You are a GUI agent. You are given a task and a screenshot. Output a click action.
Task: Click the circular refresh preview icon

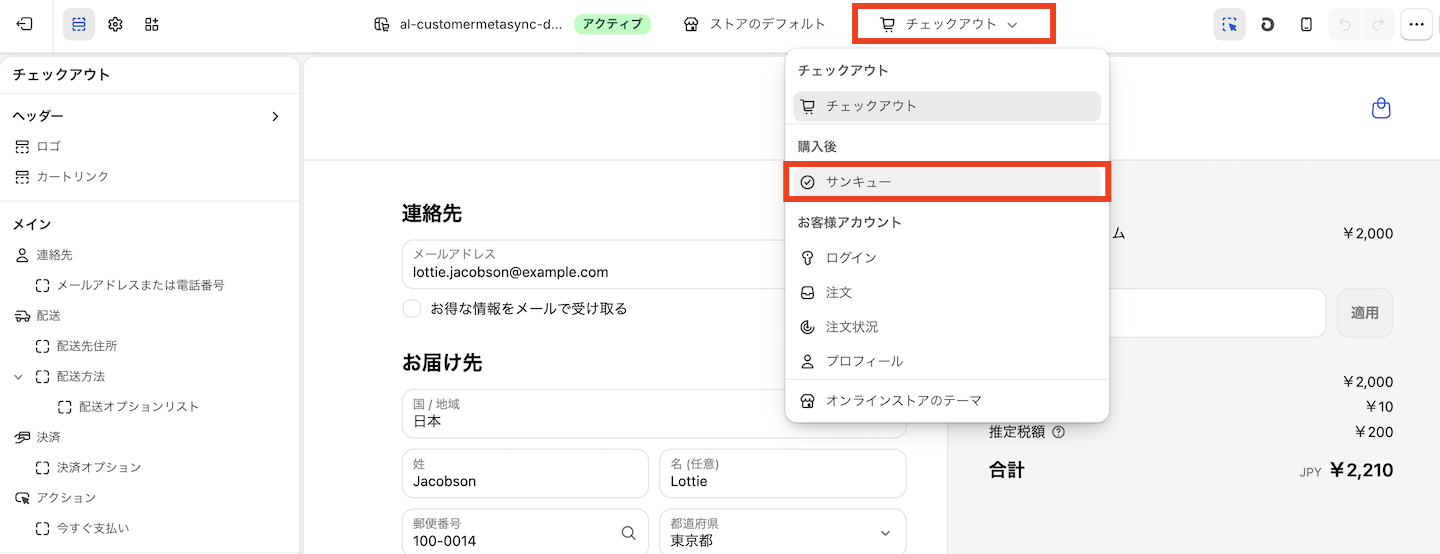click(1268, 24)
